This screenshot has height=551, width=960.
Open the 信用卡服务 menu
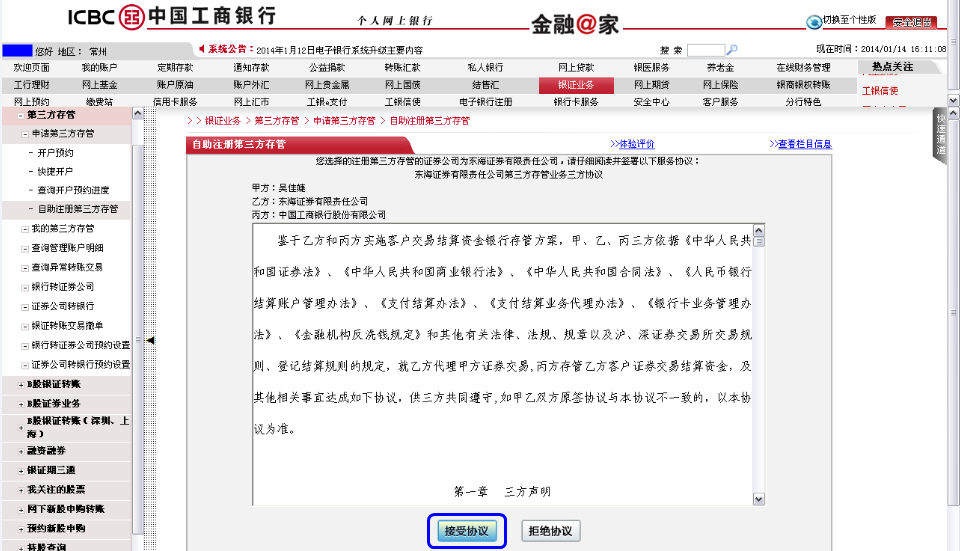[175, 102]
